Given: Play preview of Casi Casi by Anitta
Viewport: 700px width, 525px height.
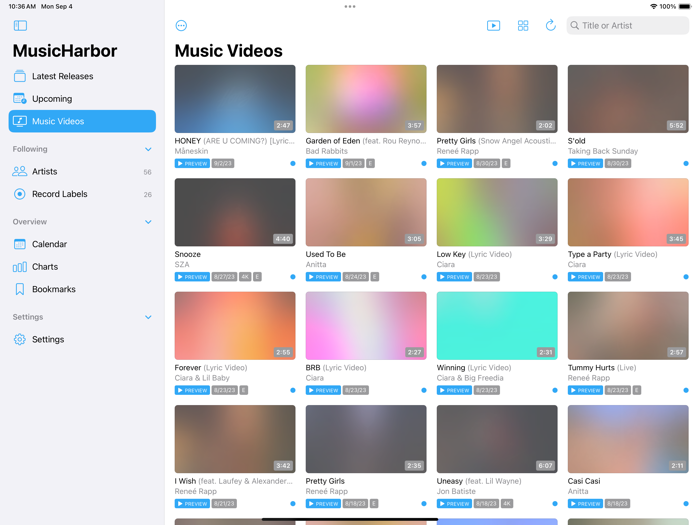Looking at the screenshot, I should (585, 504).
